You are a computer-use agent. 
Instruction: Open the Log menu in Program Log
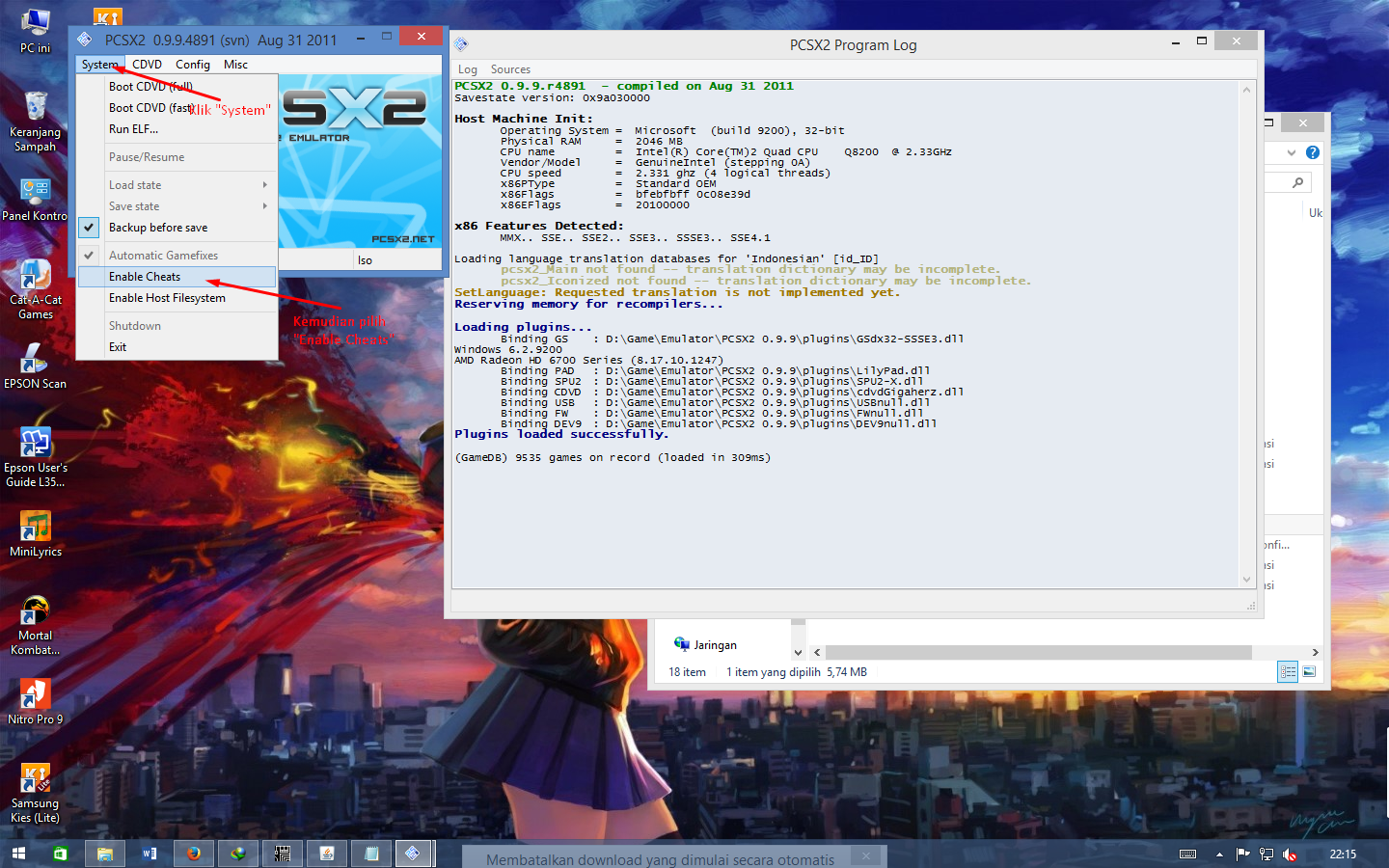468,69
